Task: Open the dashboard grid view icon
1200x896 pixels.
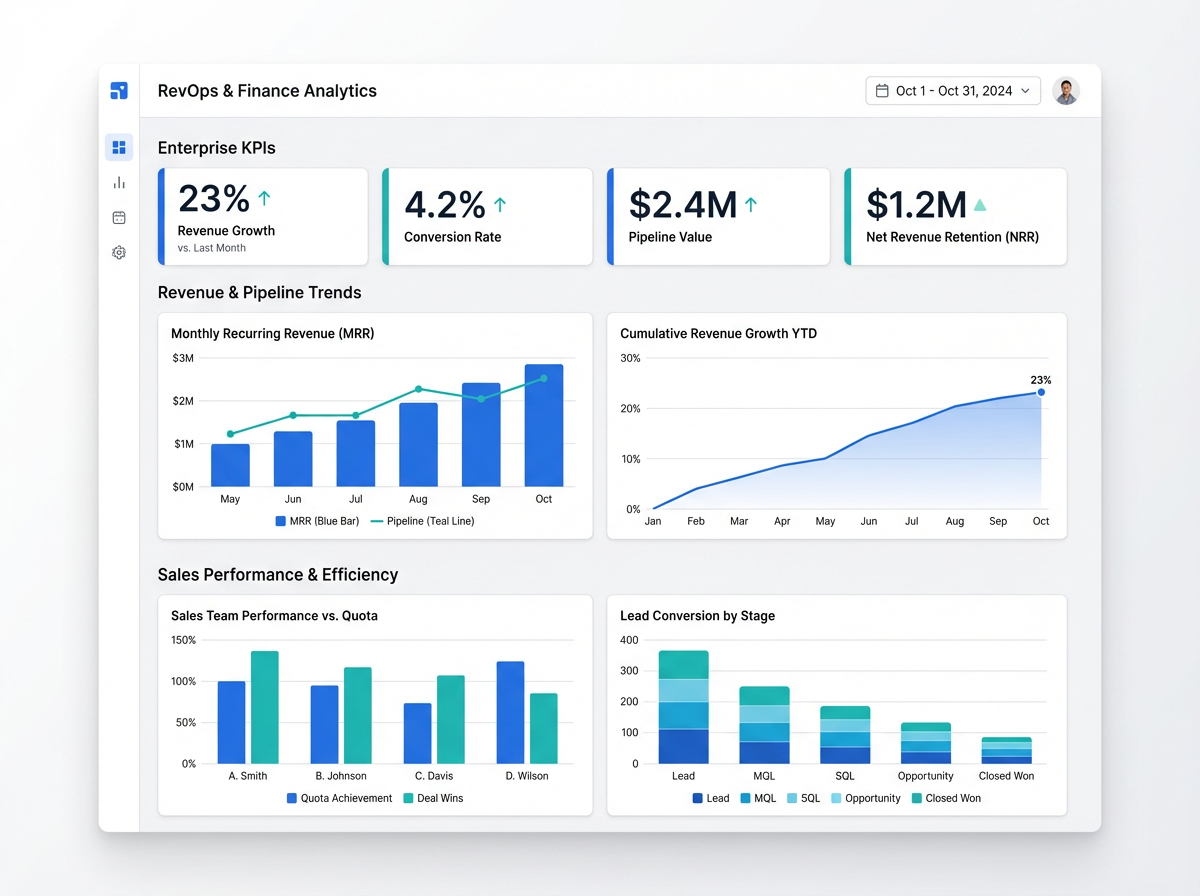Action: 119,148
